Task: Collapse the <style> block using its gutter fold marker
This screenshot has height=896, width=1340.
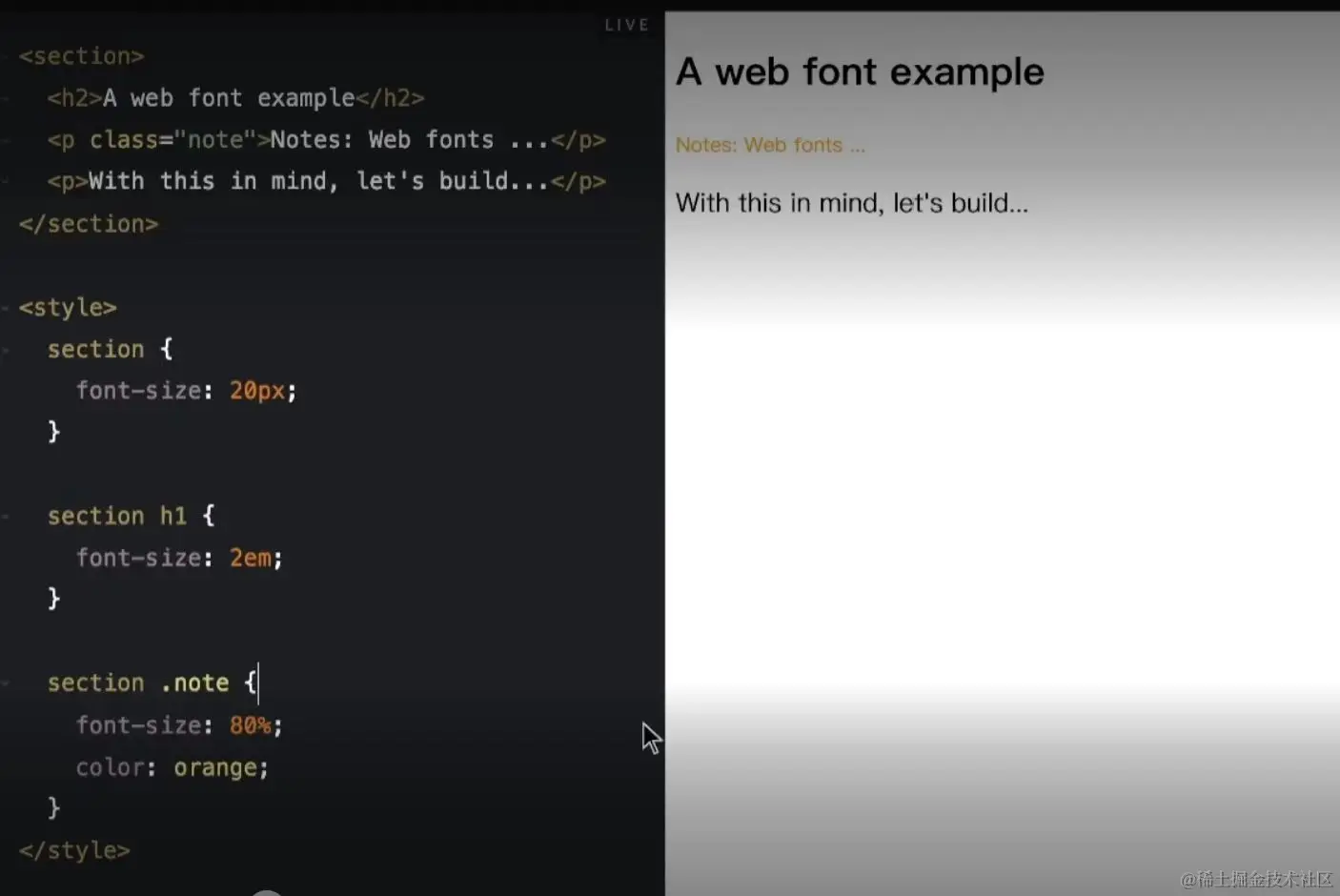Action: pos(6,308)
